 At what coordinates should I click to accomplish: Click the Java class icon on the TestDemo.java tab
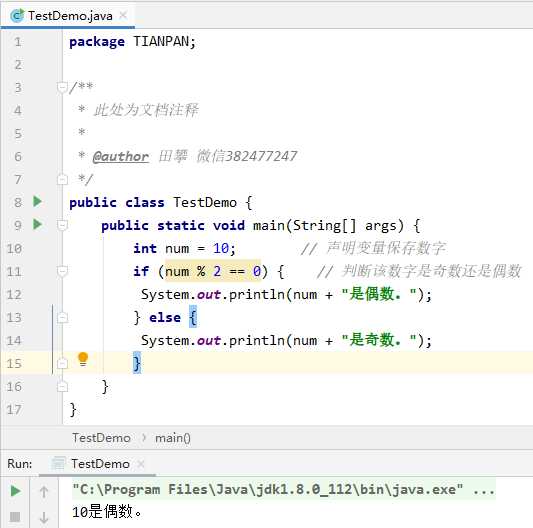click(17, 16)
